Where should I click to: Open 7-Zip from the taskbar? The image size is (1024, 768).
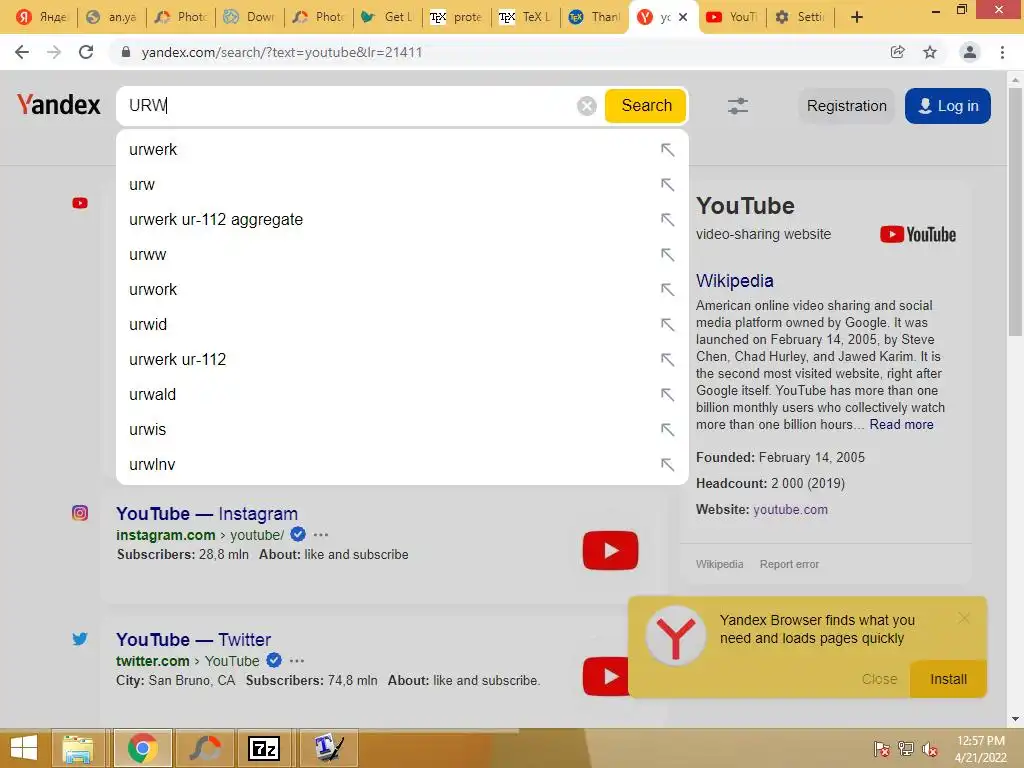264,748
